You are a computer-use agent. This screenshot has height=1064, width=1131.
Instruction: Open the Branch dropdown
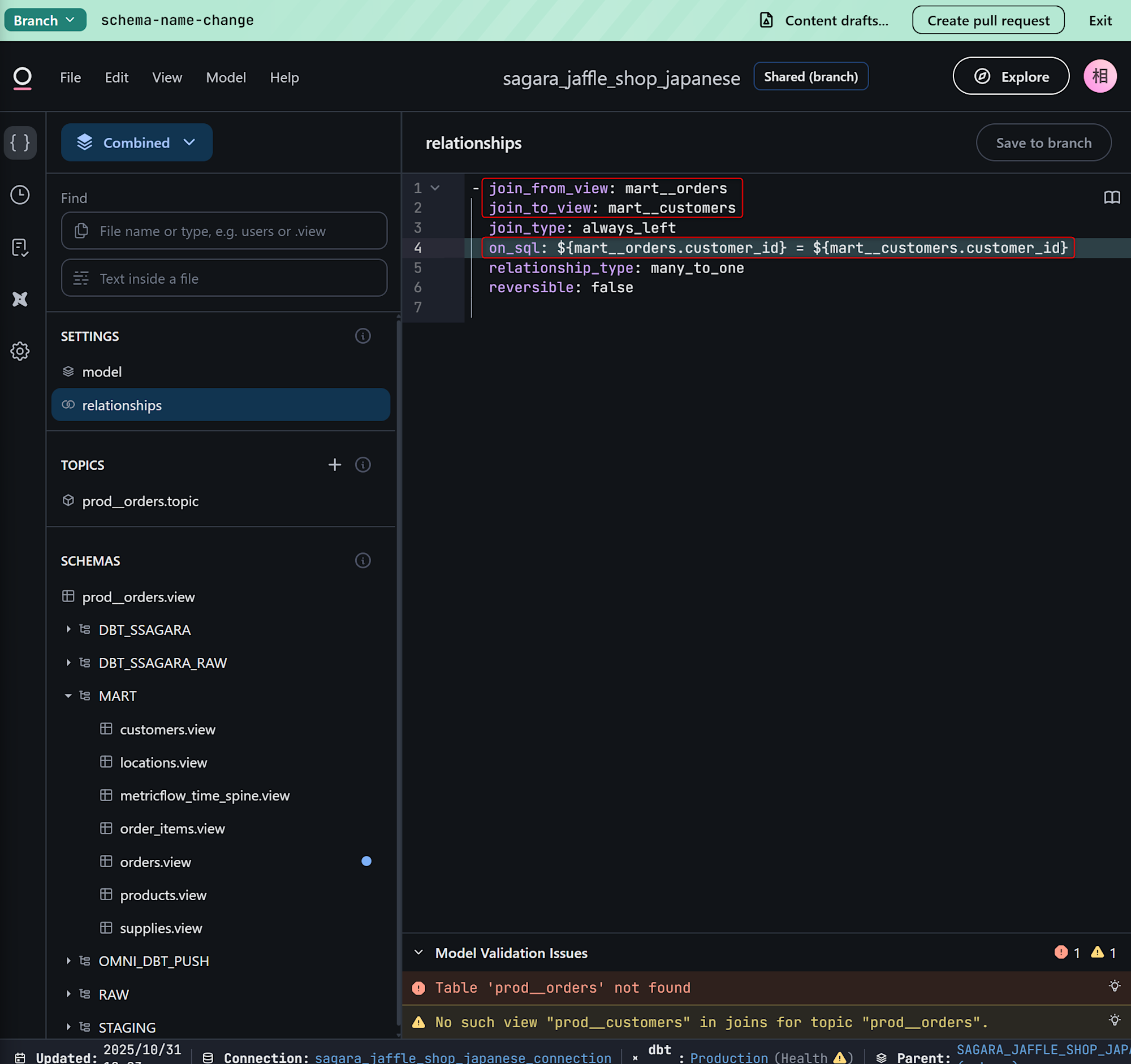pos(45,20)
